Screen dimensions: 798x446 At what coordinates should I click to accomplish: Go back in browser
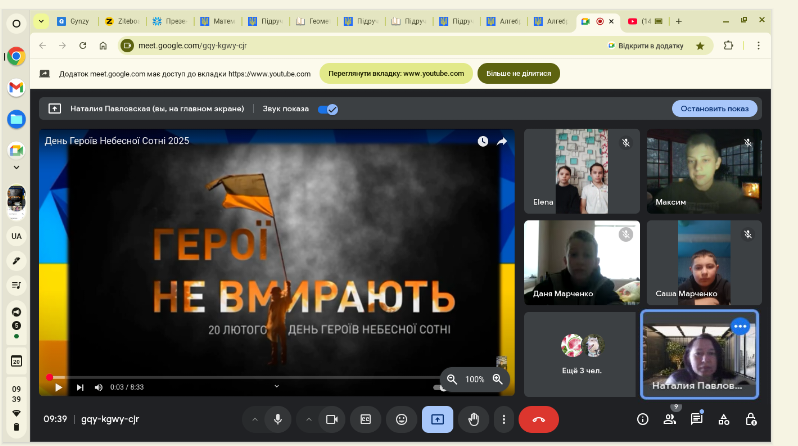[x=43, y=45]
